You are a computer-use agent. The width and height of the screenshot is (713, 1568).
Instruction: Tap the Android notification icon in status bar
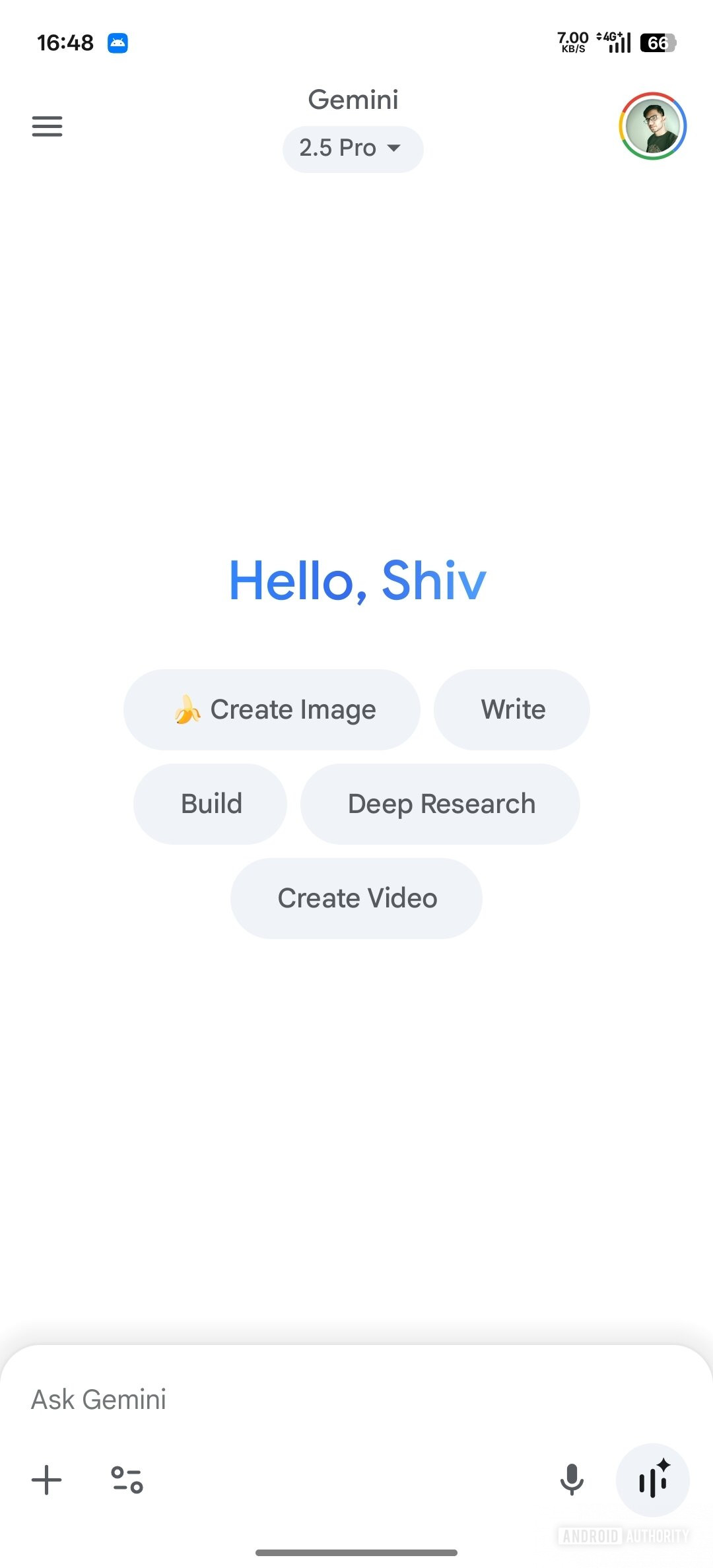tap(118, 43)
